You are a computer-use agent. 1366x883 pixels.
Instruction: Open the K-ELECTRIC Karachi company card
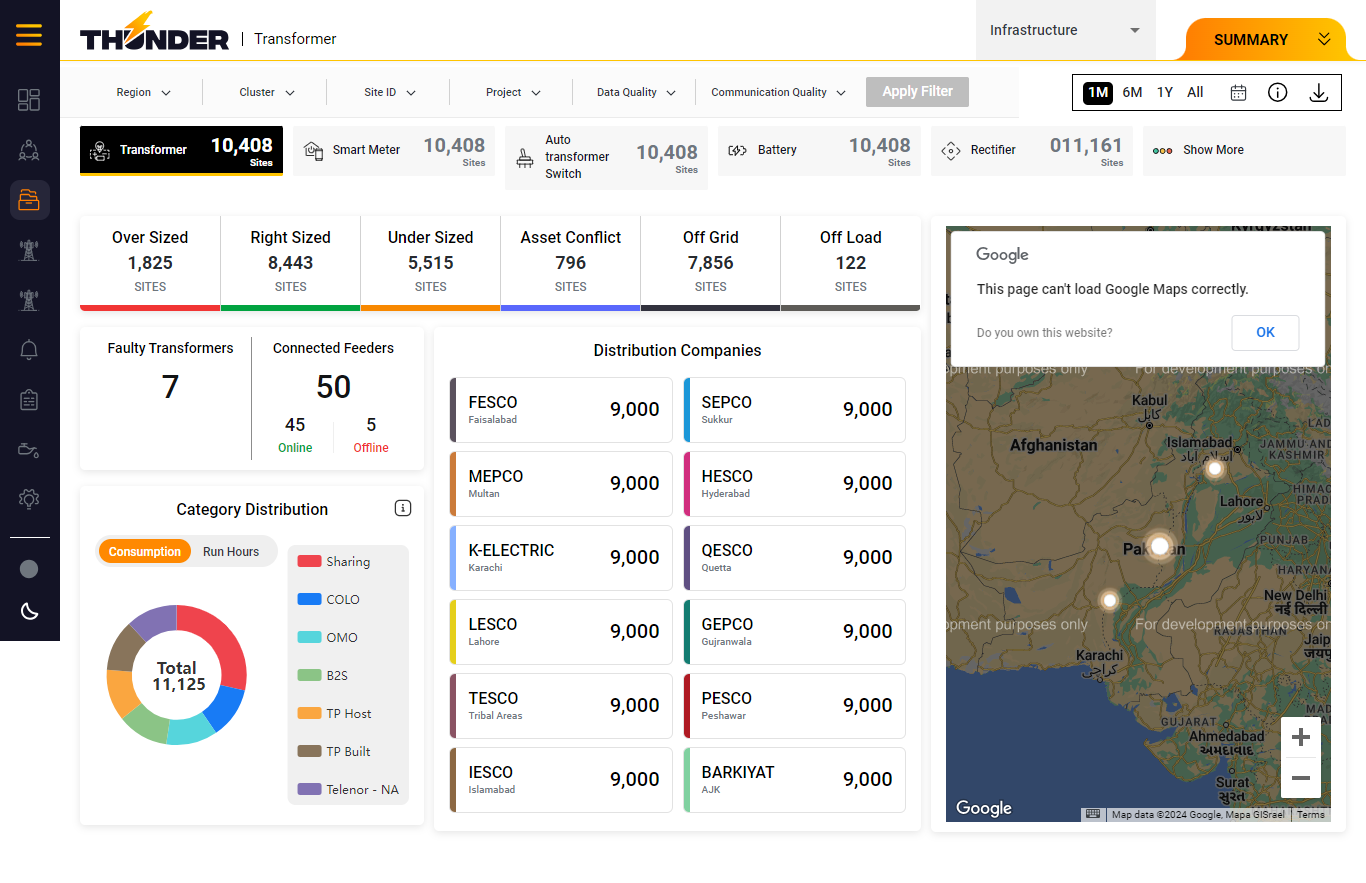561,558
